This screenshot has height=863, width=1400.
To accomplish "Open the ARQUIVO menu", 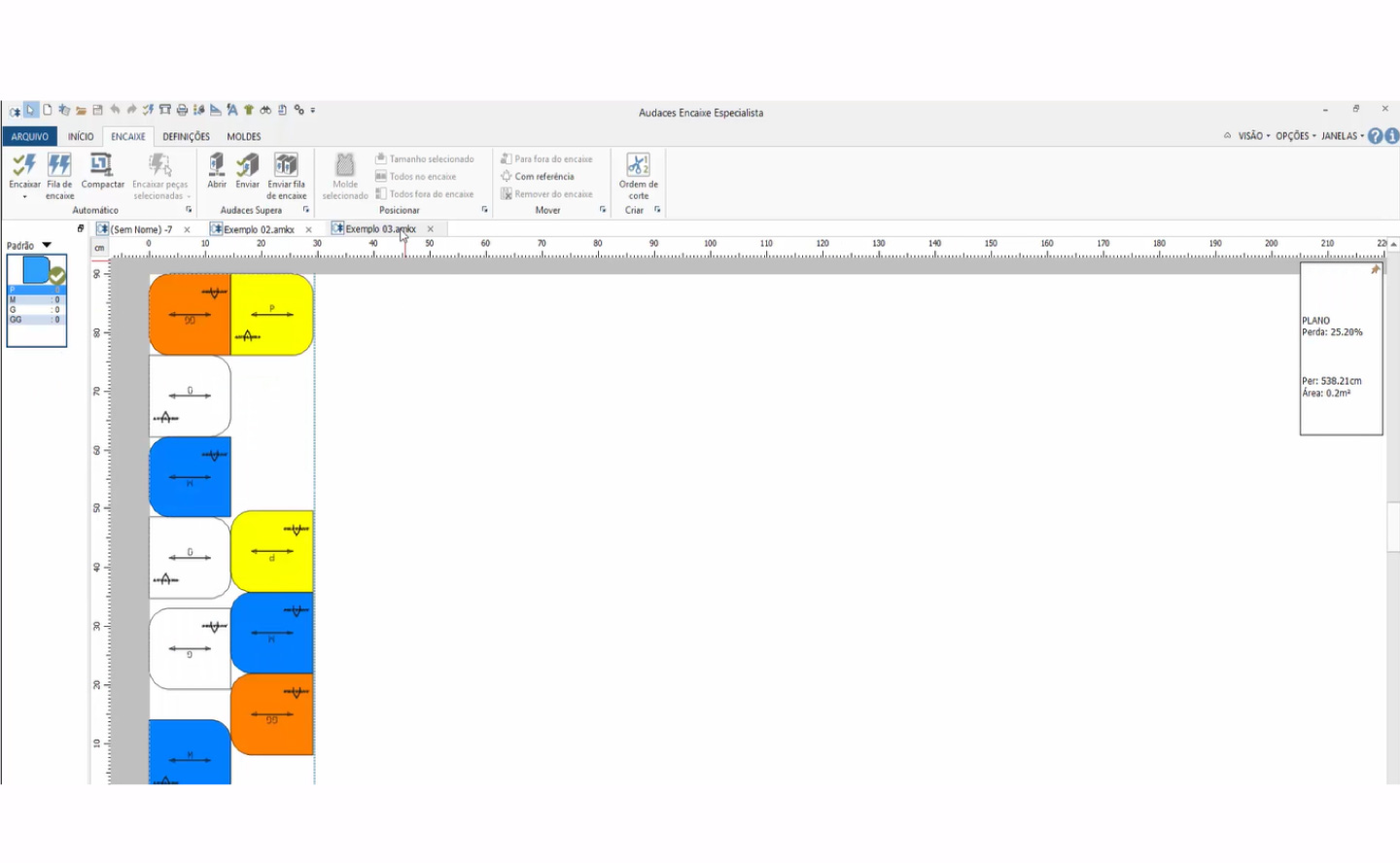I will coord(30,137).
